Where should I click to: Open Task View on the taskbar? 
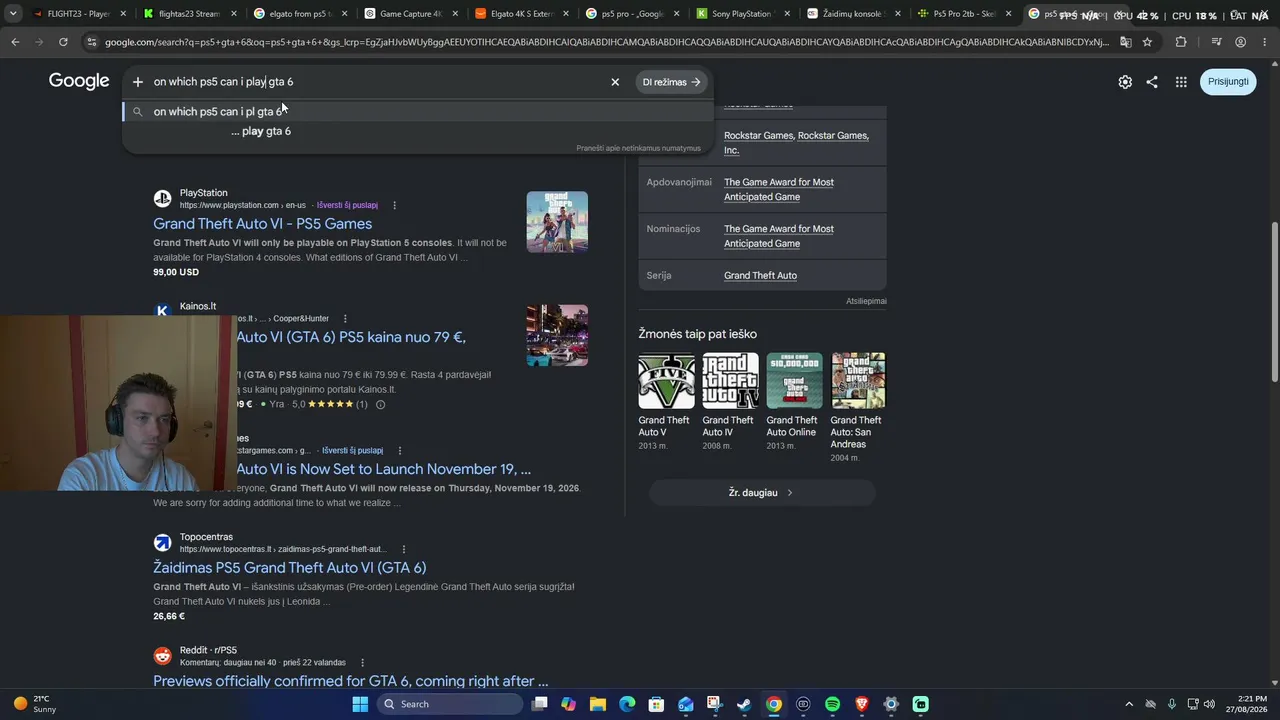pyautogui.click(x=540, y=704)
